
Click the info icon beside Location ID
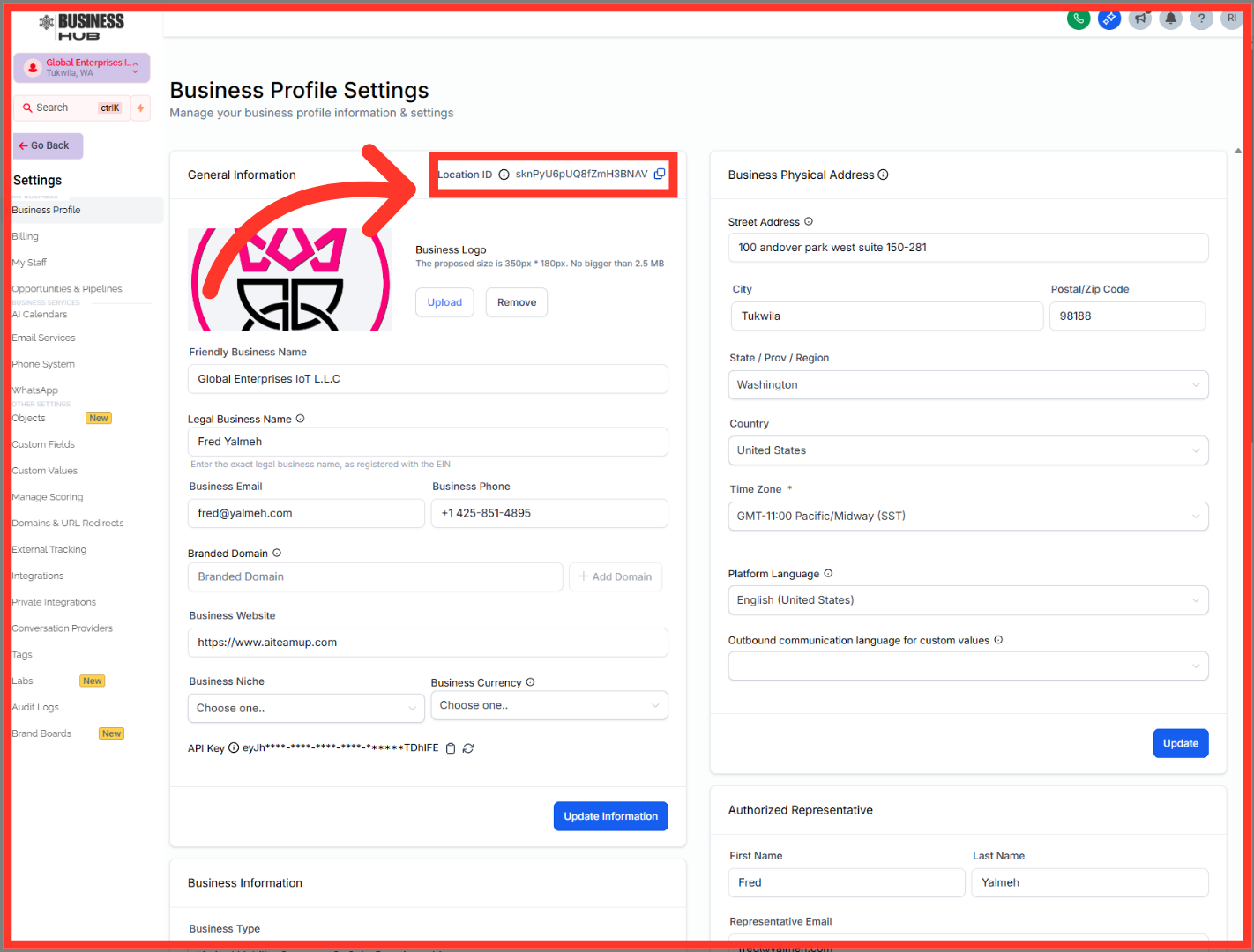[504, 175]
